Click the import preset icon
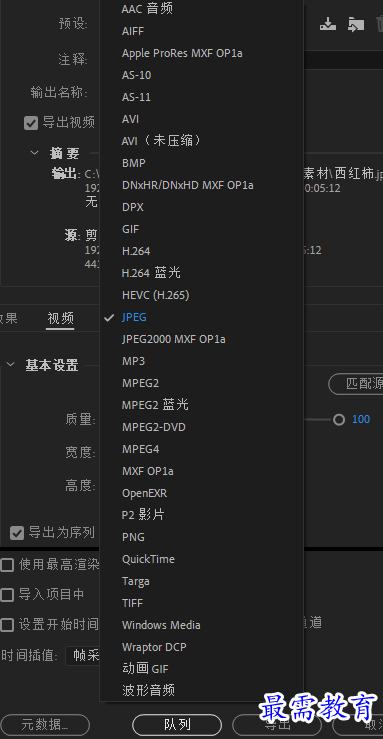The image size is (383, 739). 356,24
